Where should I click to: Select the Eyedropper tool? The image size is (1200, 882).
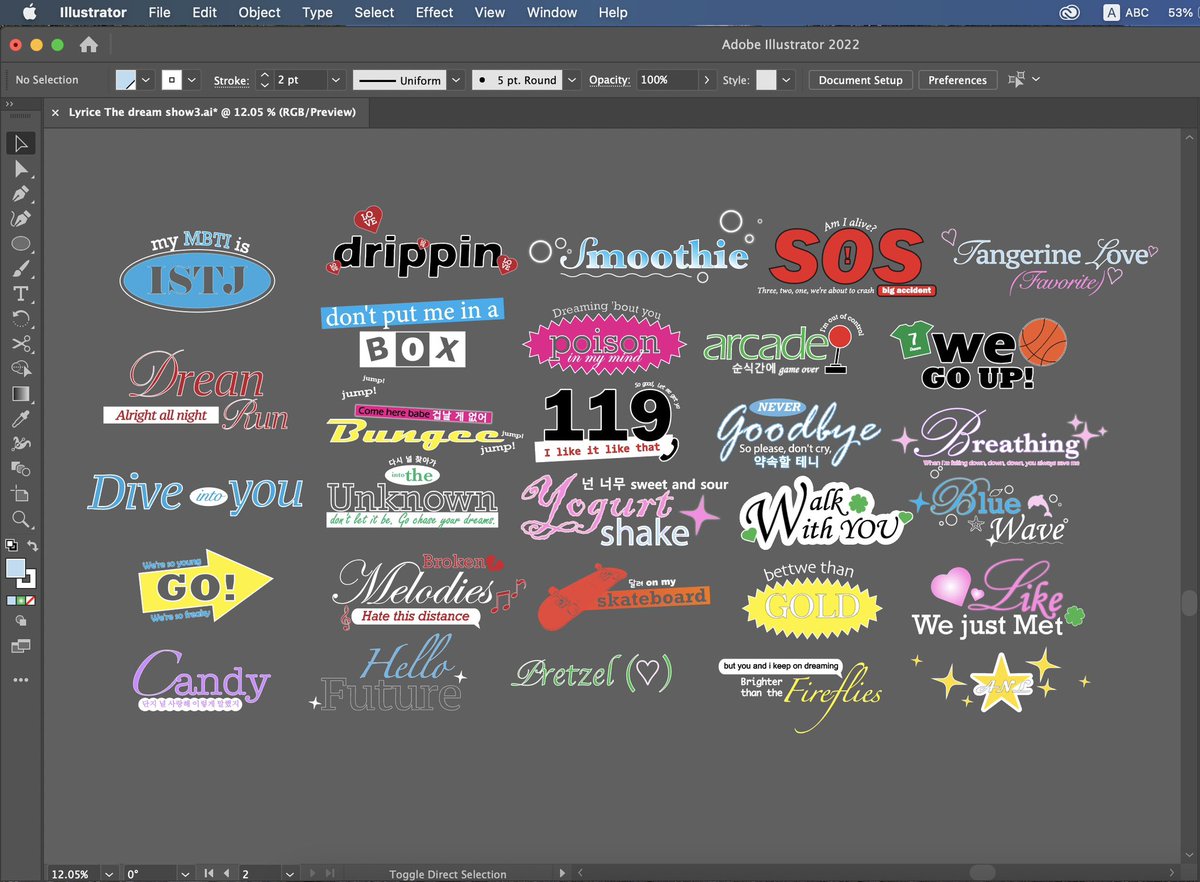(21, 419)
